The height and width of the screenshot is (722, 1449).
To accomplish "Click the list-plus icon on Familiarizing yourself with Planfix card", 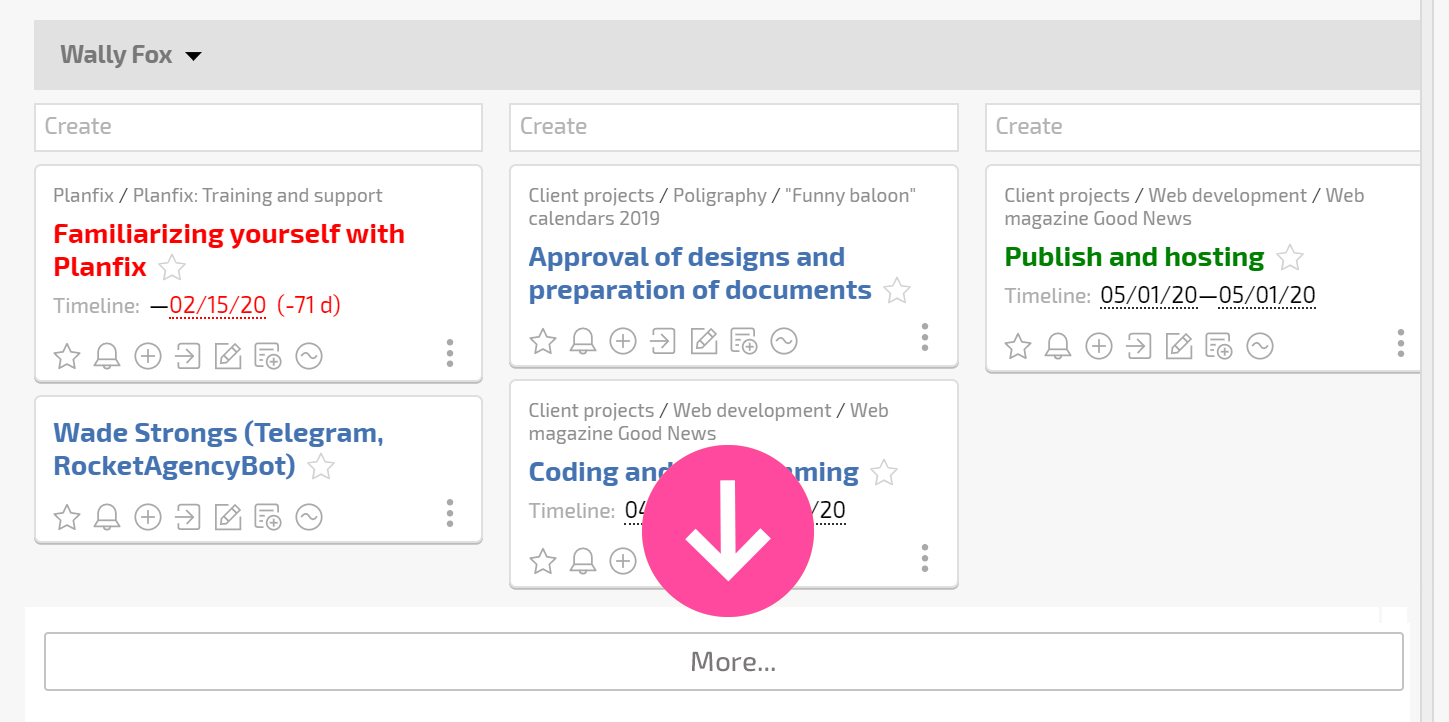I will (x=268, y=355).
